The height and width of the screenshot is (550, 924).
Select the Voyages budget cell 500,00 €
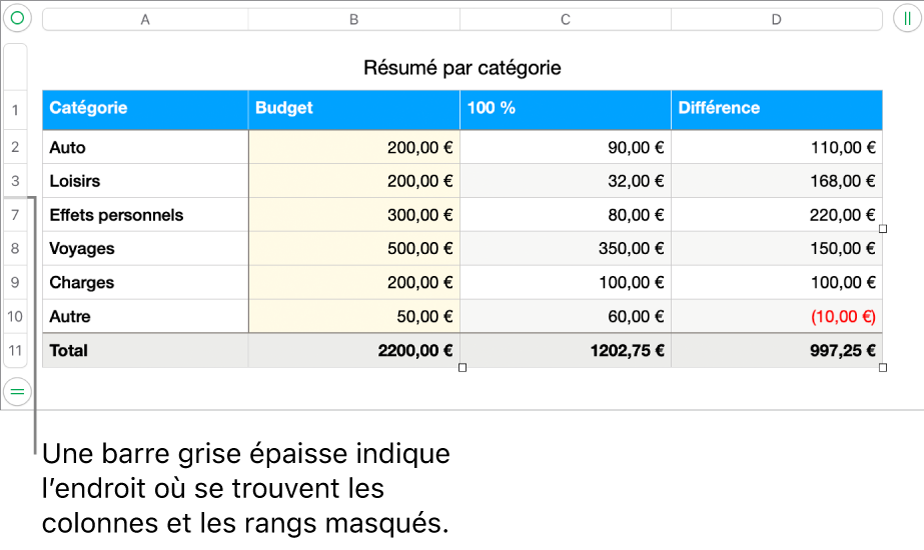(354, 249)
